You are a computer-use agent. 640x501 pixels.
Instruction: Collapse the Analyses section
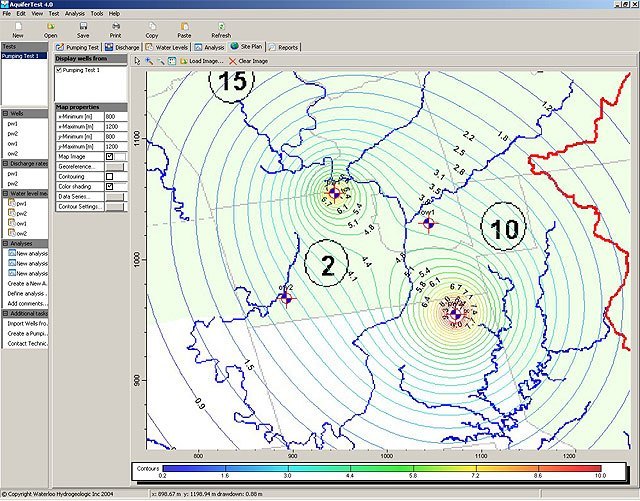[6, 243]
